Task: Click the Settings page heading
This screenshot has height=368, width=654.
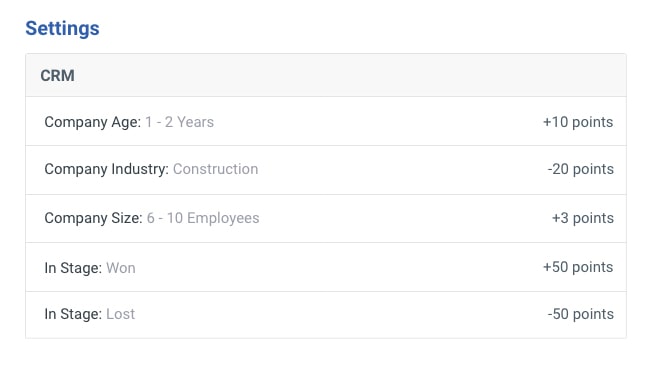Action: pyautogui.click(x=62, y=29)
